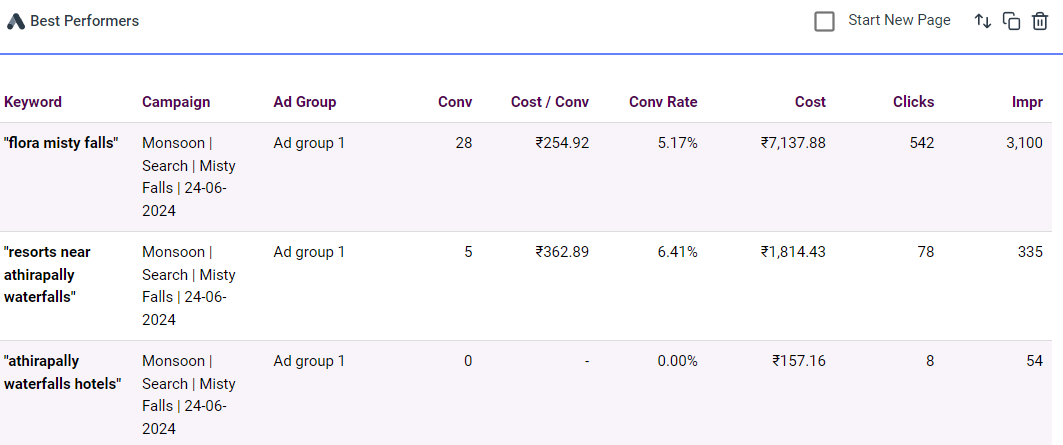Click the Best Performers widget title
The width and height of the screenshot is (1063, 445).
(85, 21)
